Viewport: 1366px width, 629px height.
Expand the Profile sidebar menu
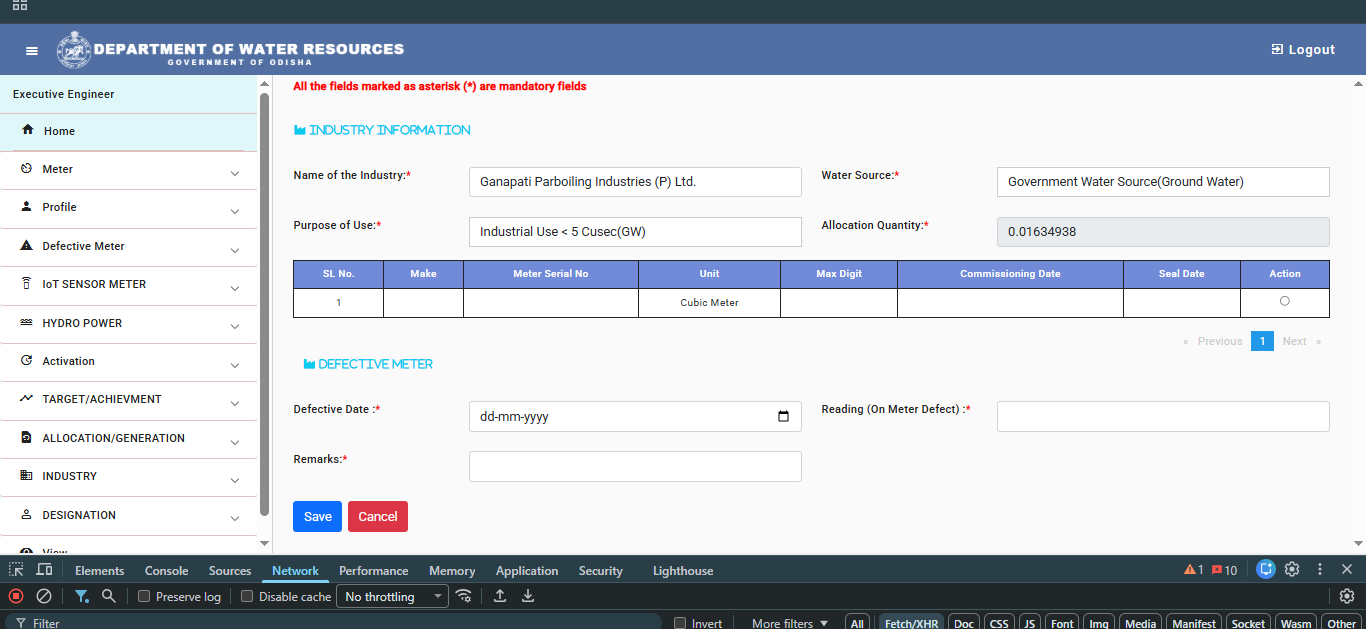129,208
